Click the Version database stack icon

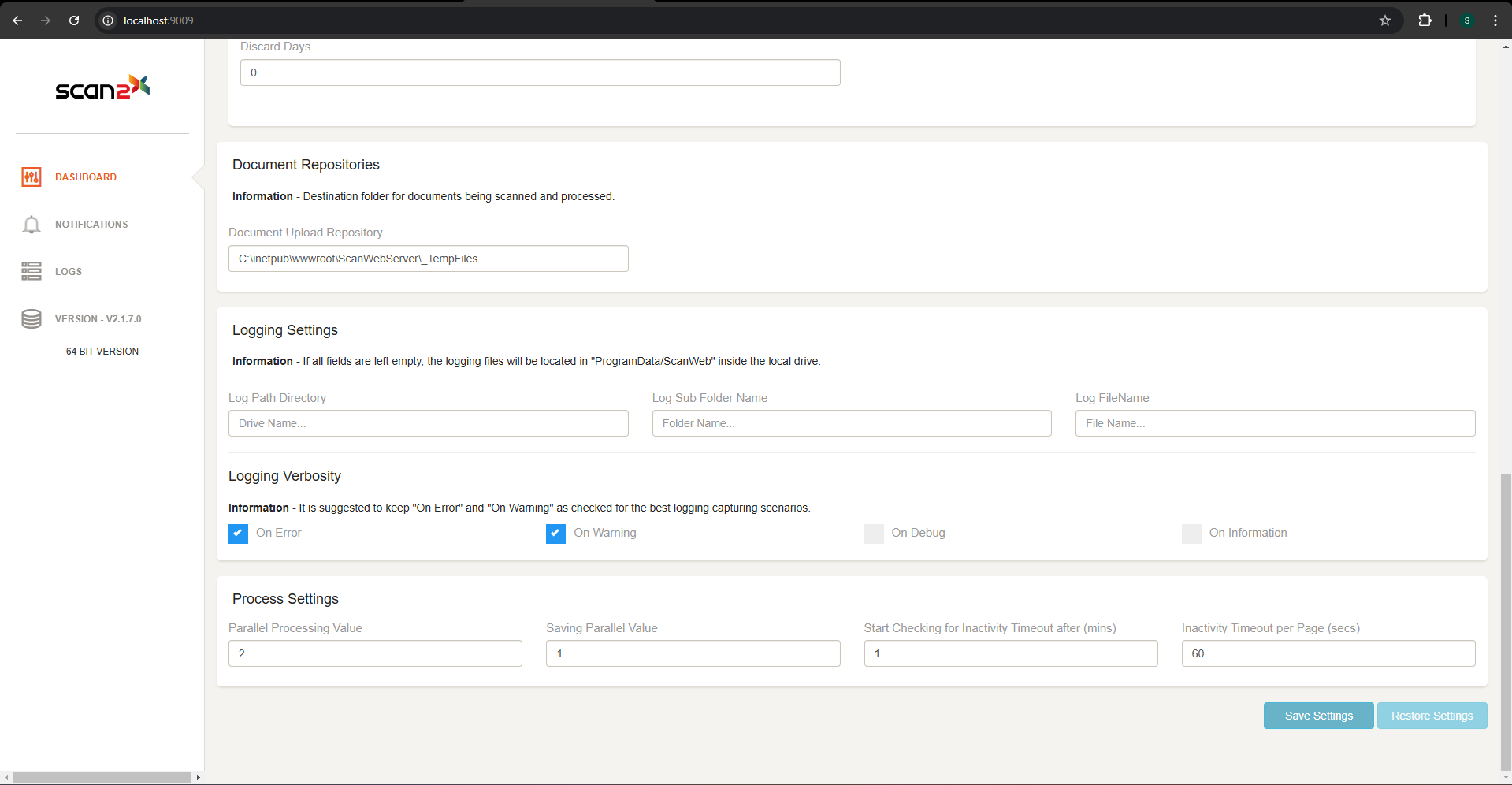tap(32, 319)
